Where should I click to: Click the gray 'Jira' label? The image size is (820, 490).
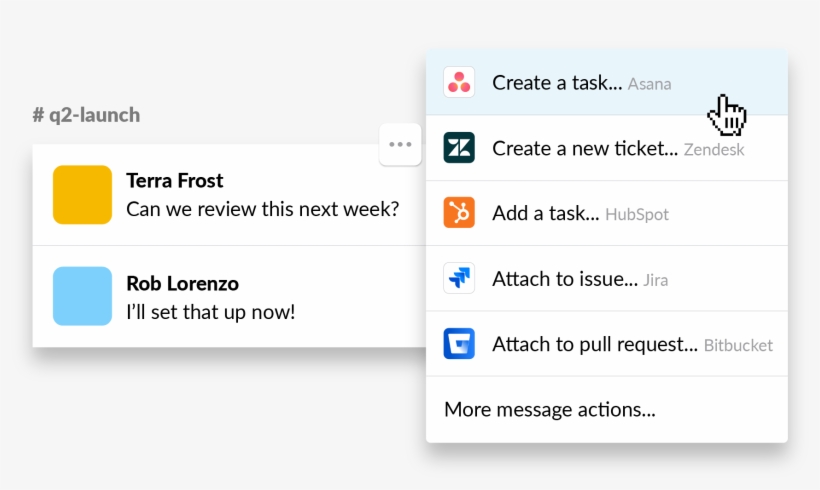tap(655, 280)
